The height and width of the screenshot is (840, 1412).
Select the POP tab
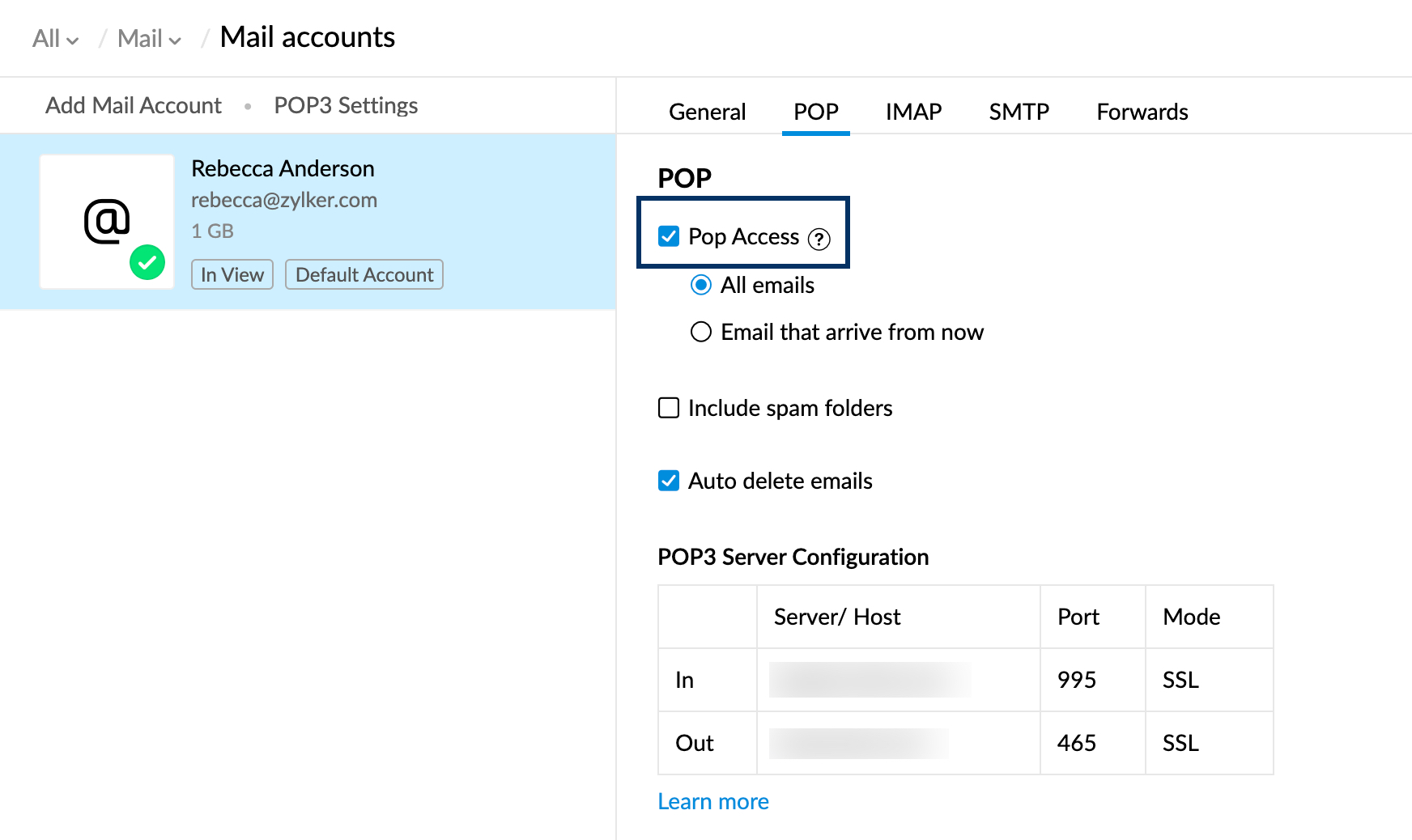click(x=815, y=112)
